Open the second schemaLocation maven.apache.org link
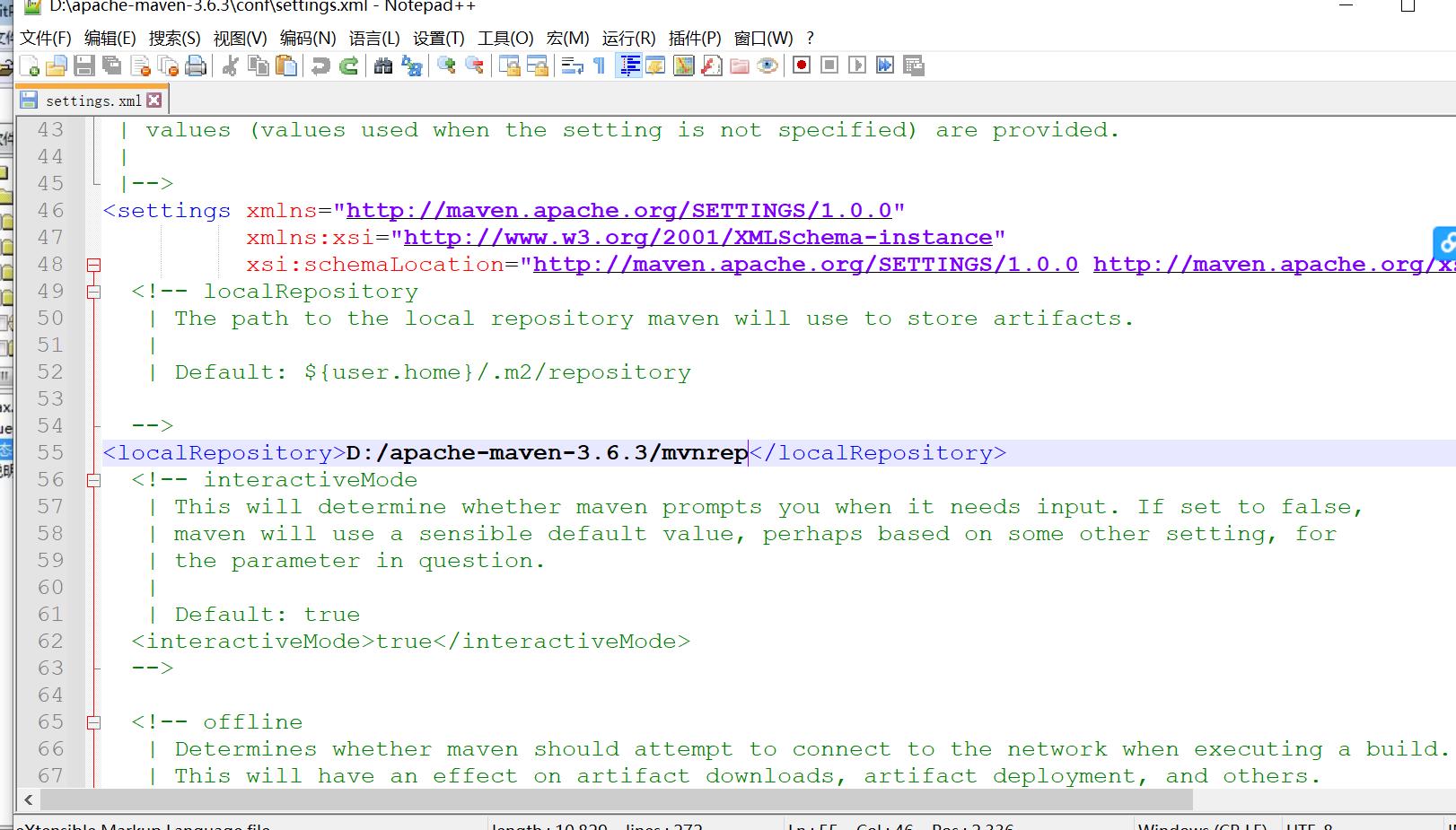Image resolution: width=1456 pixels, height=830 pixels. coord(1274,265)
